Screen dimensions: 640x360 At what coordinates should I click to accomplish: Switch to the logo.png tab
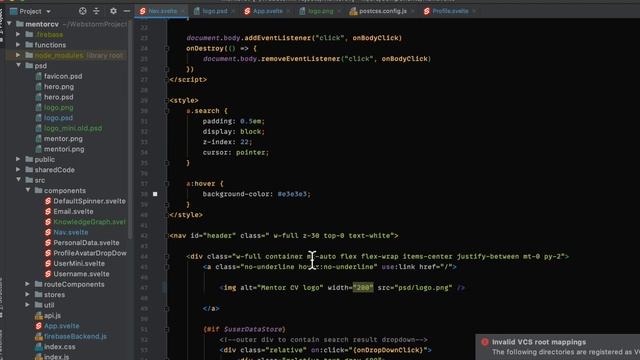320,11
